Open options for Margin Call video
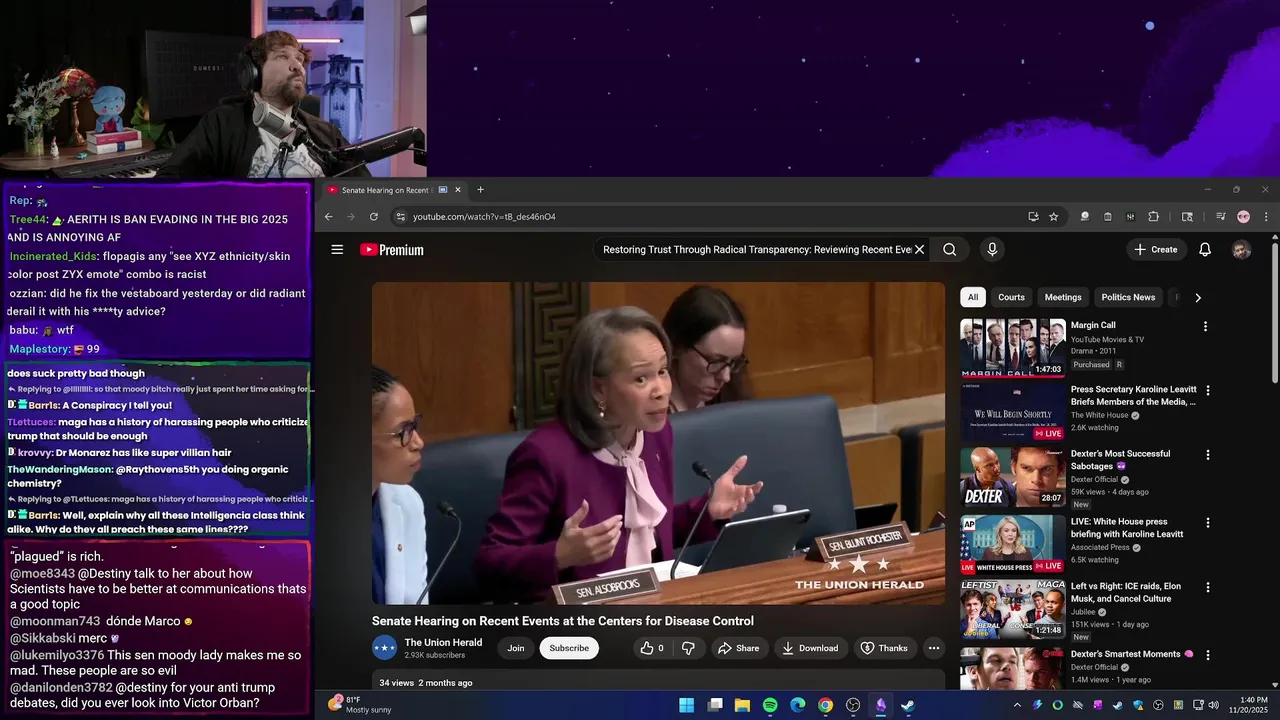Image resolution: width=1280 pixels, height=720 pixels. point(1205,326)
